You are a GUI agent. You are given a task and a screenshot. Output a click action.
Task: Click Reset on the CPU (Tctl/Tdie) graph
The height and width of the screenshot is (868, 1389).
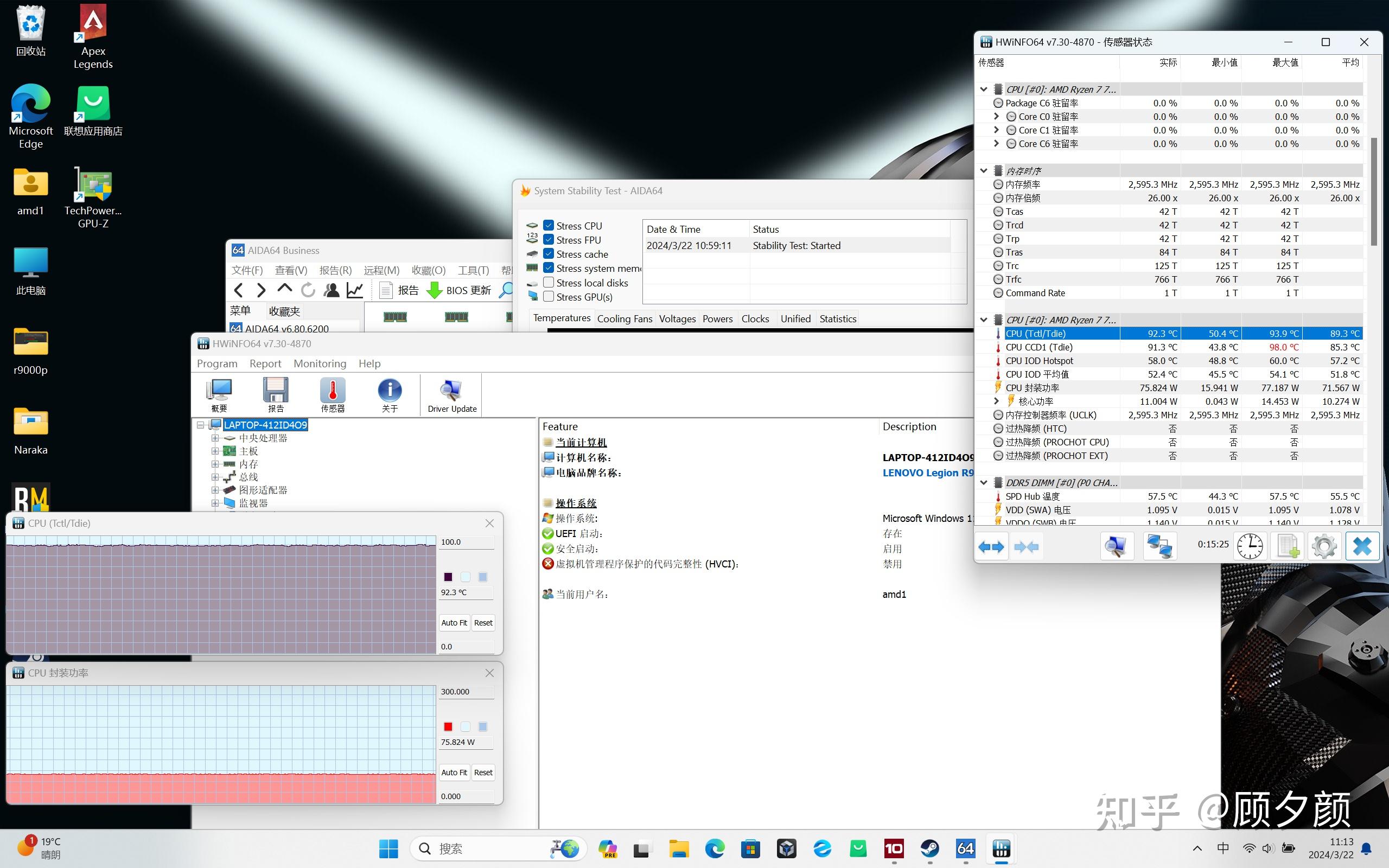click(483, 622)
